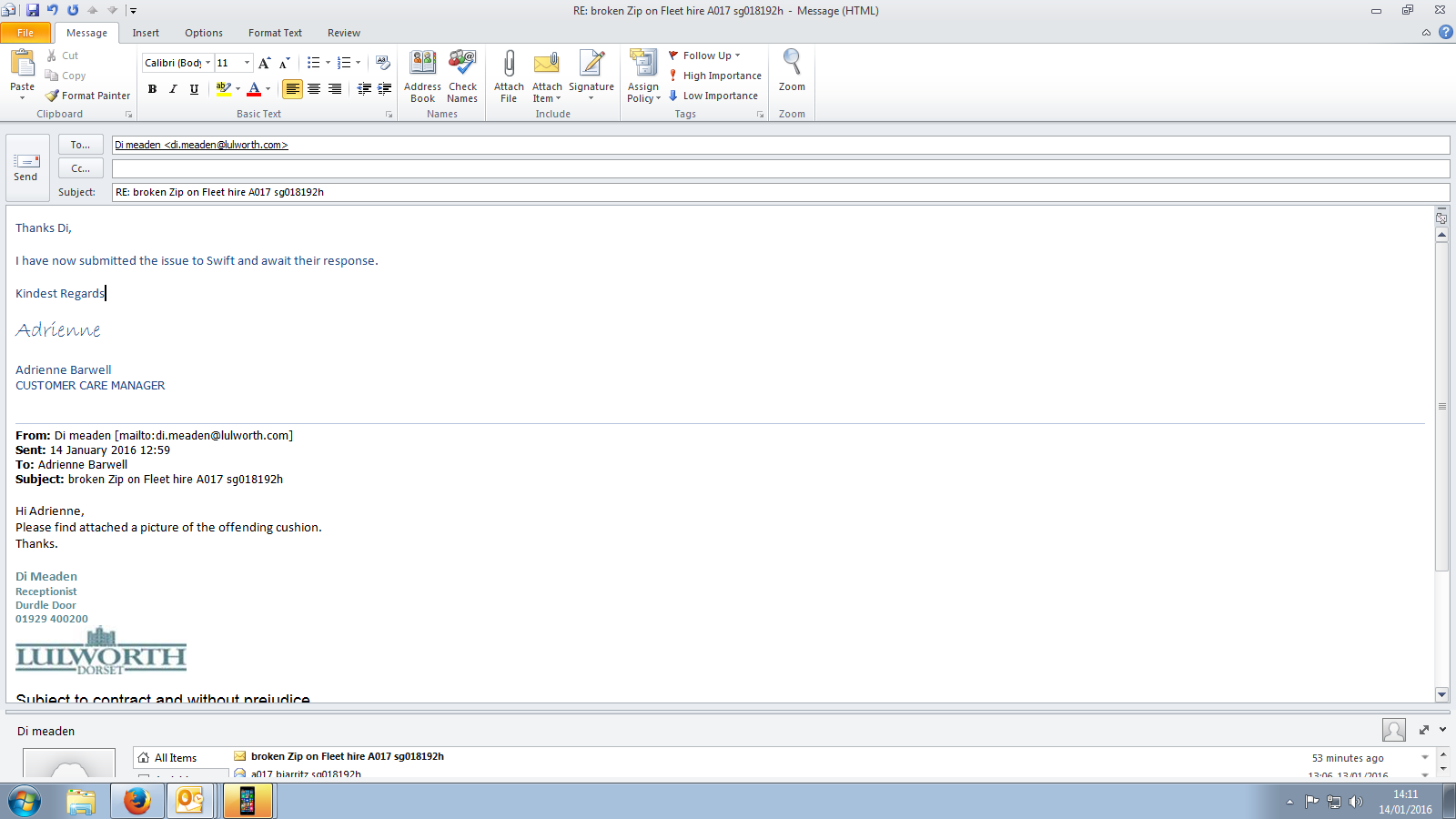Click the Attach File paperclip icon
Viewport: 1456px width, 819px height.
[x=509, y=66]
